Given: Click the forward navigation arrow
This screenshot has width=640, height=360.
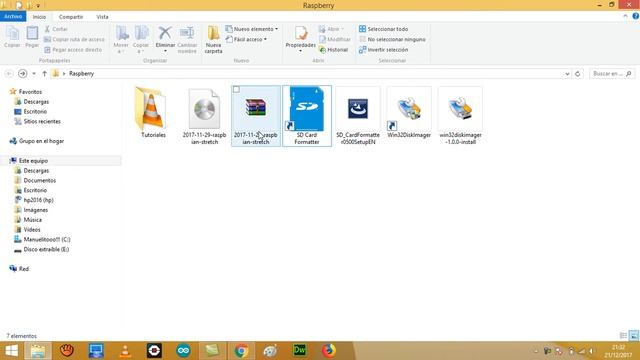Looking at the screenshot, I should (x=22, y=73).
